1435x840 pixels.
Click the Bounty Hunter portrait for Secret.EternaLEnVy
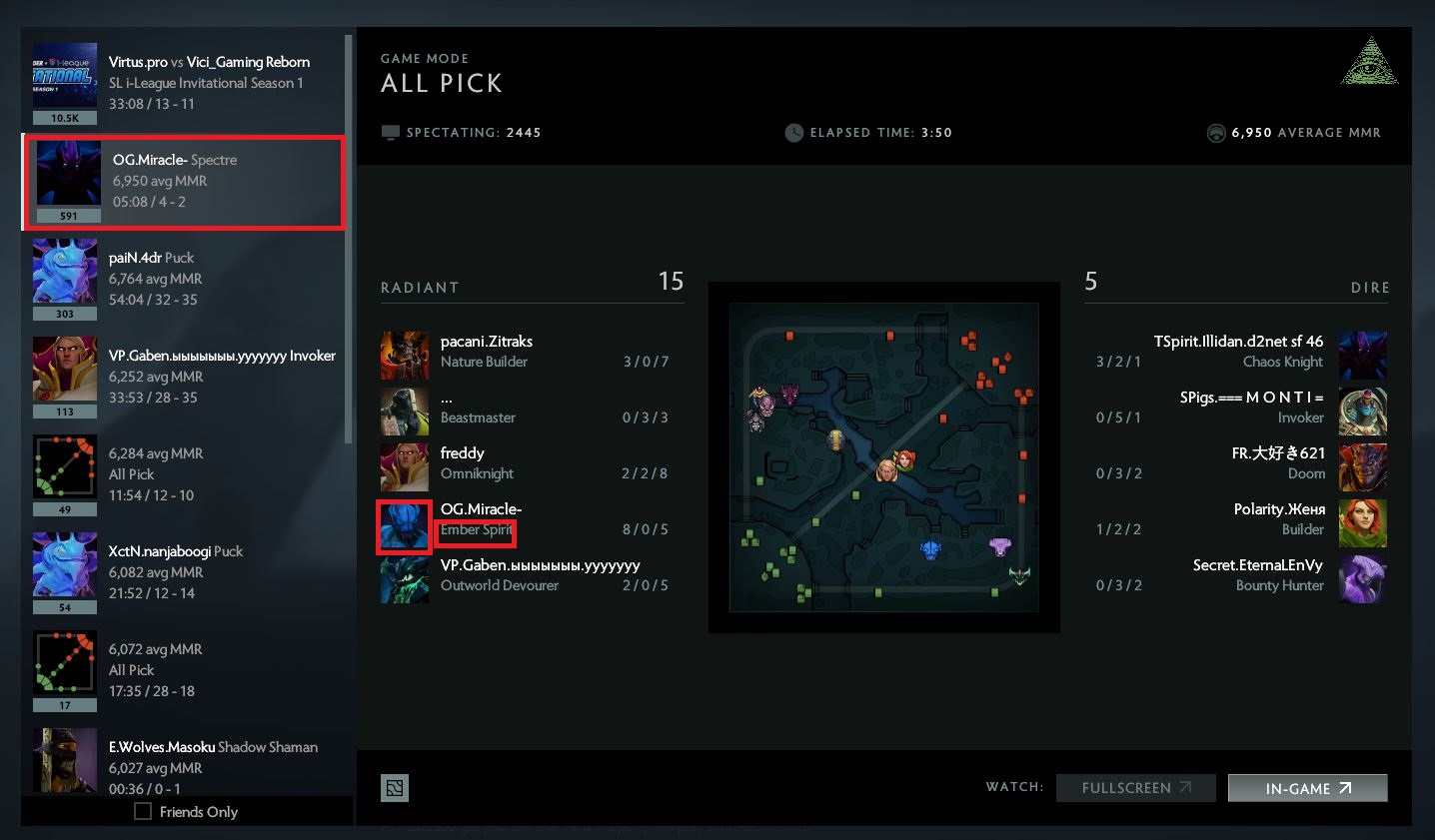coord(1363,579)
